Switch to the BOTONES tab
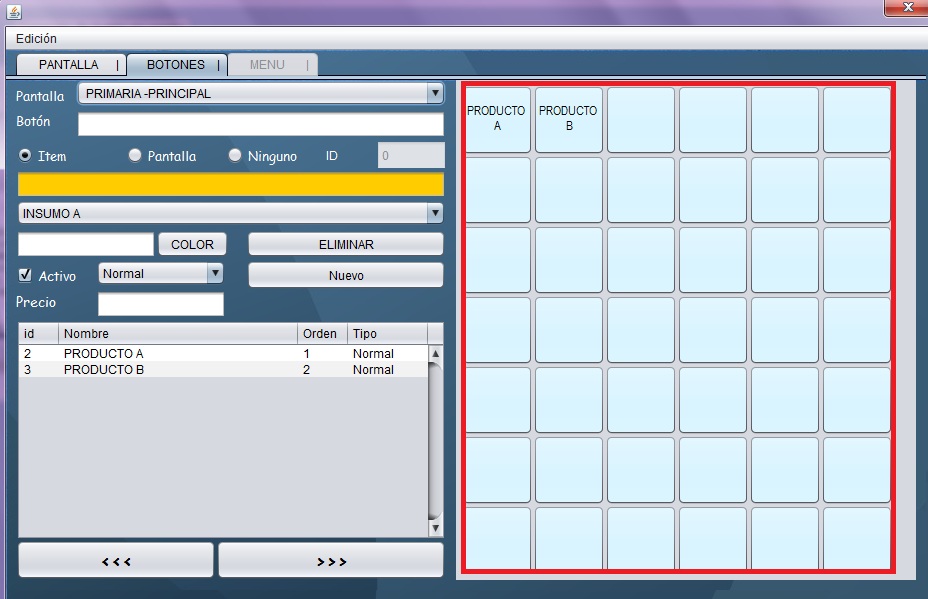 176,65
